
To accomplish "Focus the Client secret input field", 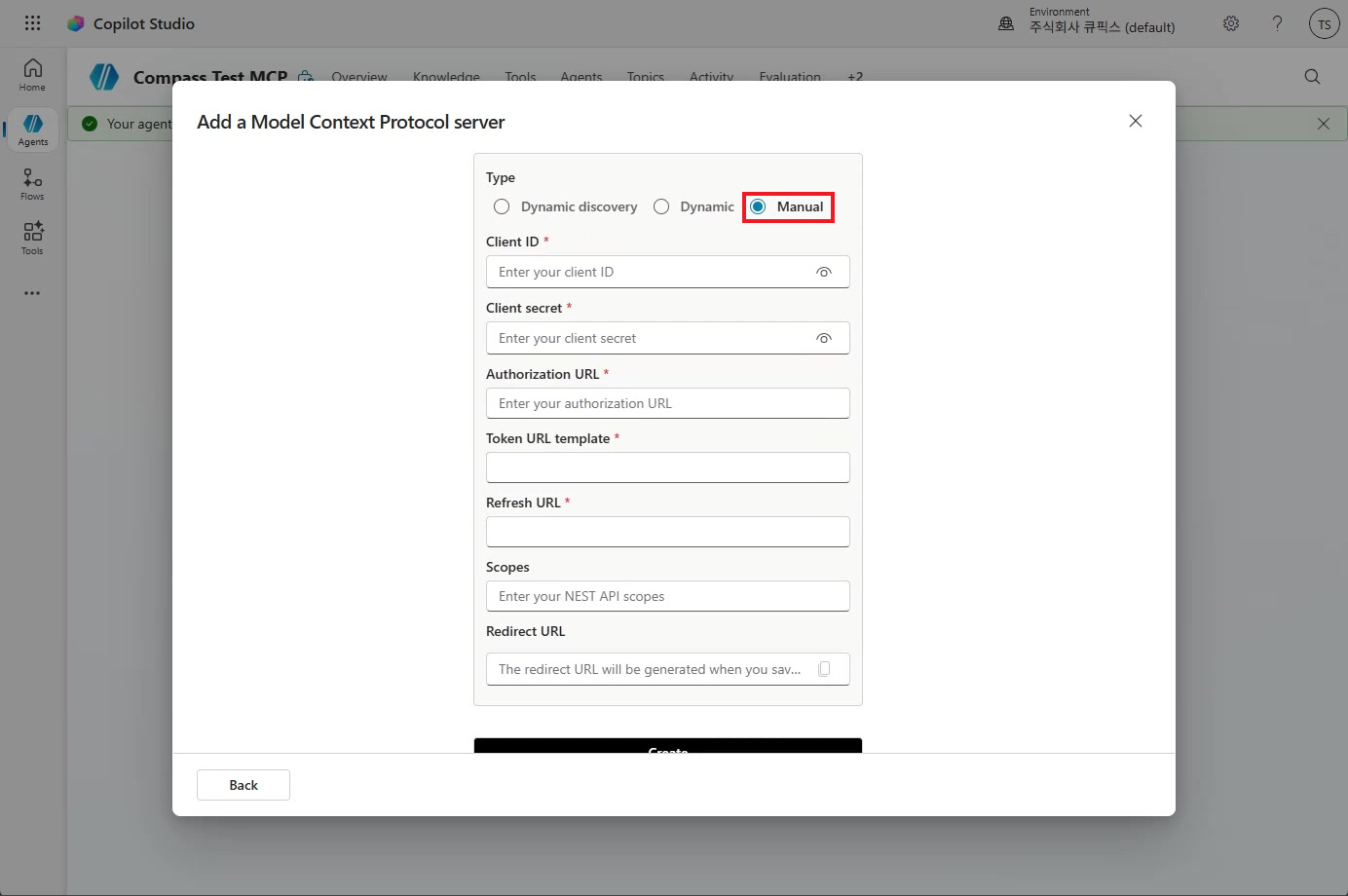I will tap(668, 338).
